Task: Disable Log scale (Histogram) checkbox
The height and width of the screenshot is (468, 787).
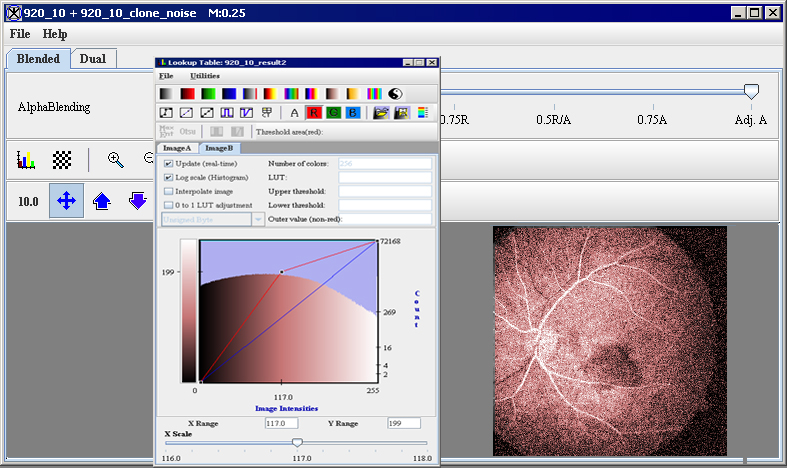Action: [x=168, y=176]
